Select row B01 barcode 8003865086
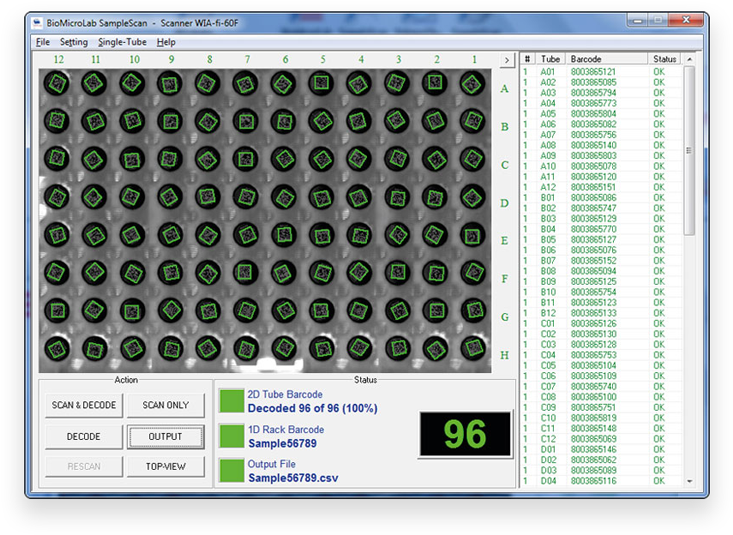 pos(601,198)
